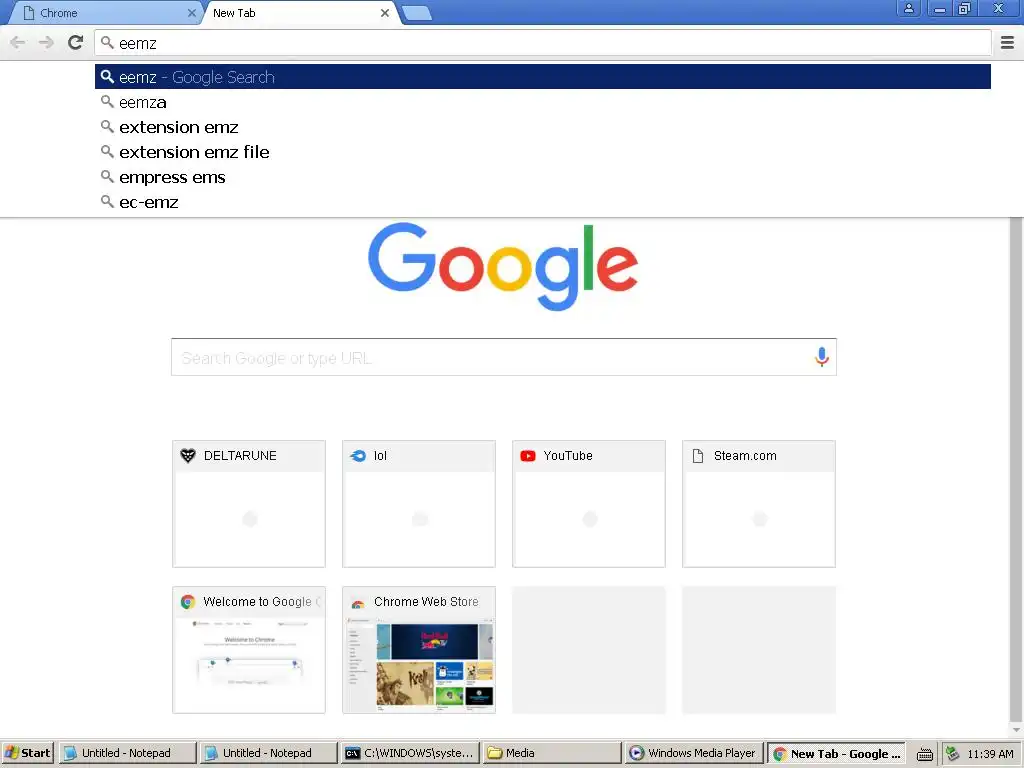Close the New Tab tab
The height and width of the screenshot is (768, 1024).
[x=385, y=13]
